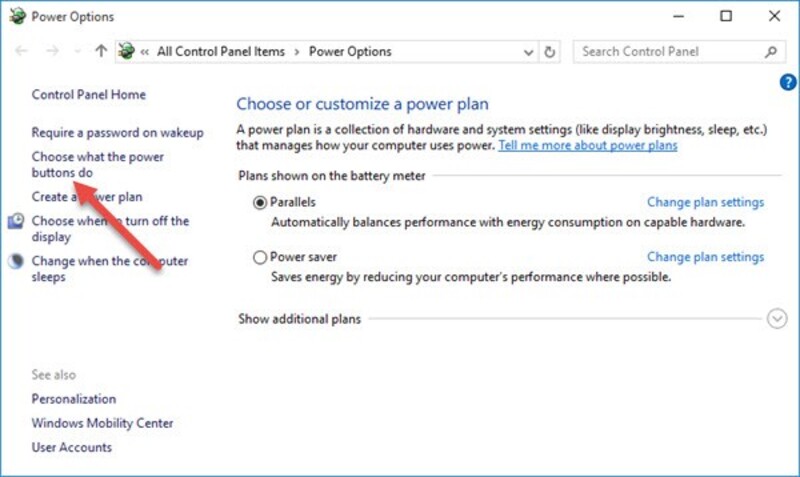Change plan settings for Parallels
This screenshot has width=800, height=477.
point(706,202)
